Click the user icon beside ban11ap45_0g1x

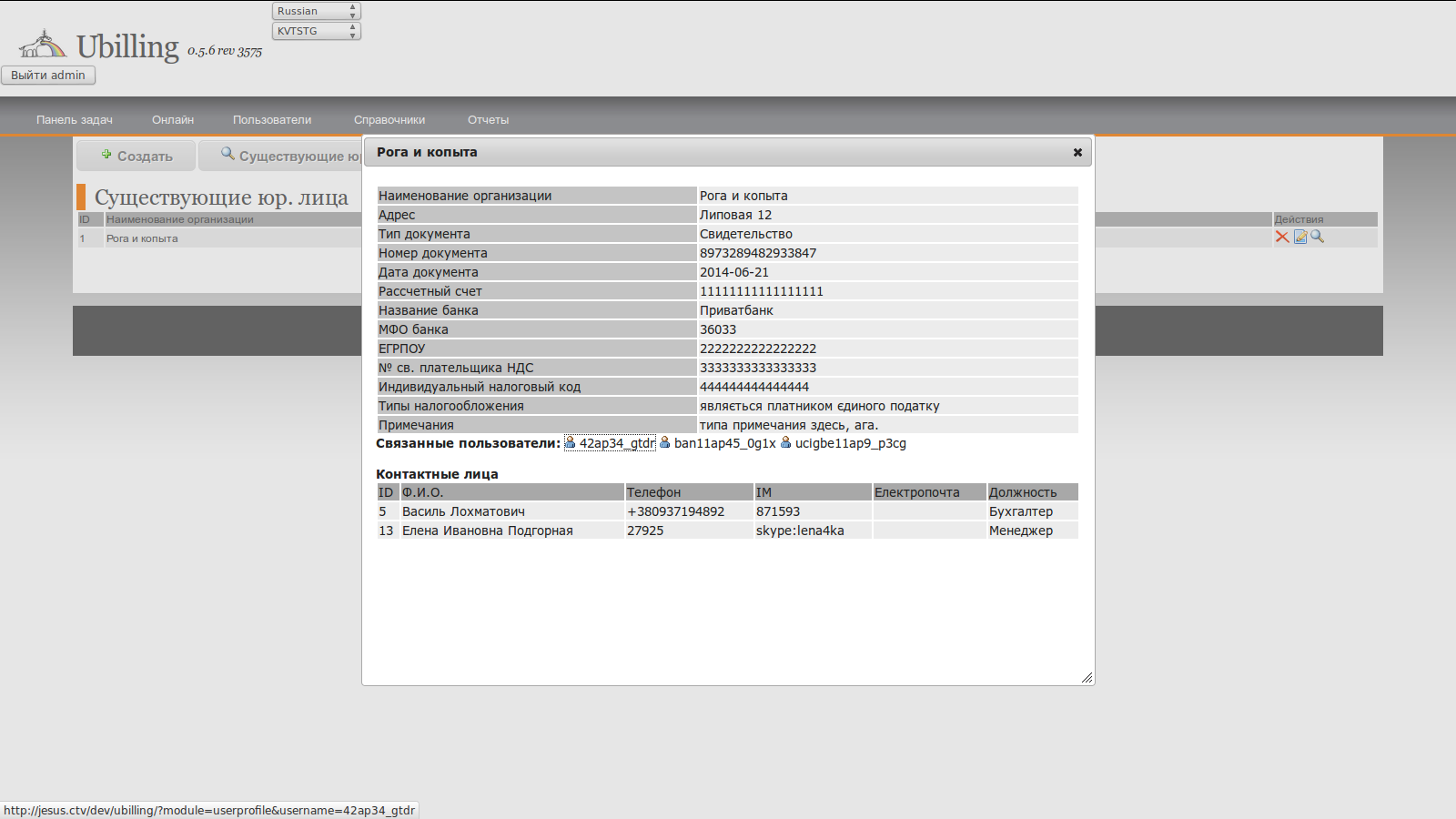[x=665, y=442]
